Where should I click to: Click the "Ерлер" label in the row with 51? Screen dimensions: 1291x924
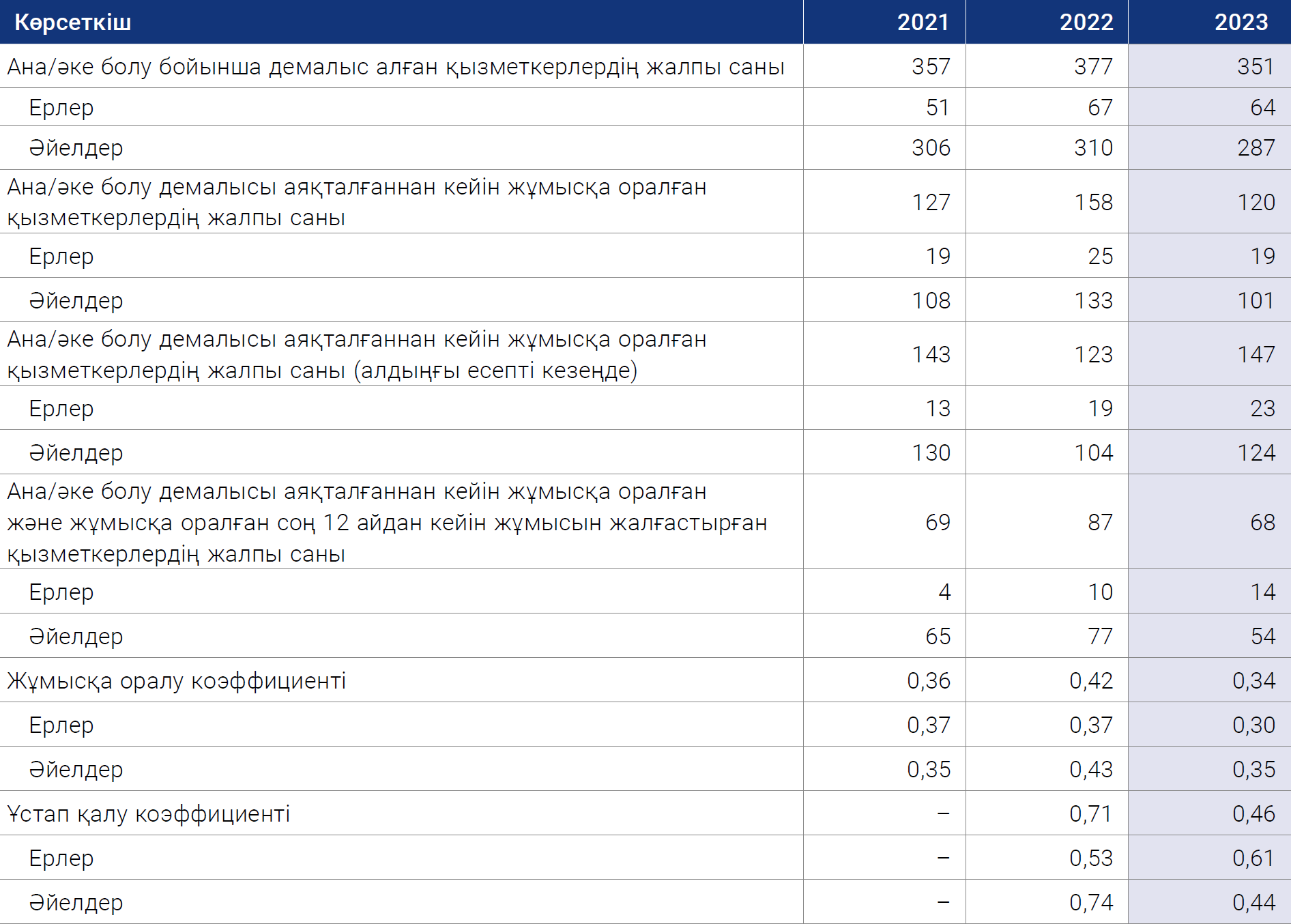(x=61, y=108)
